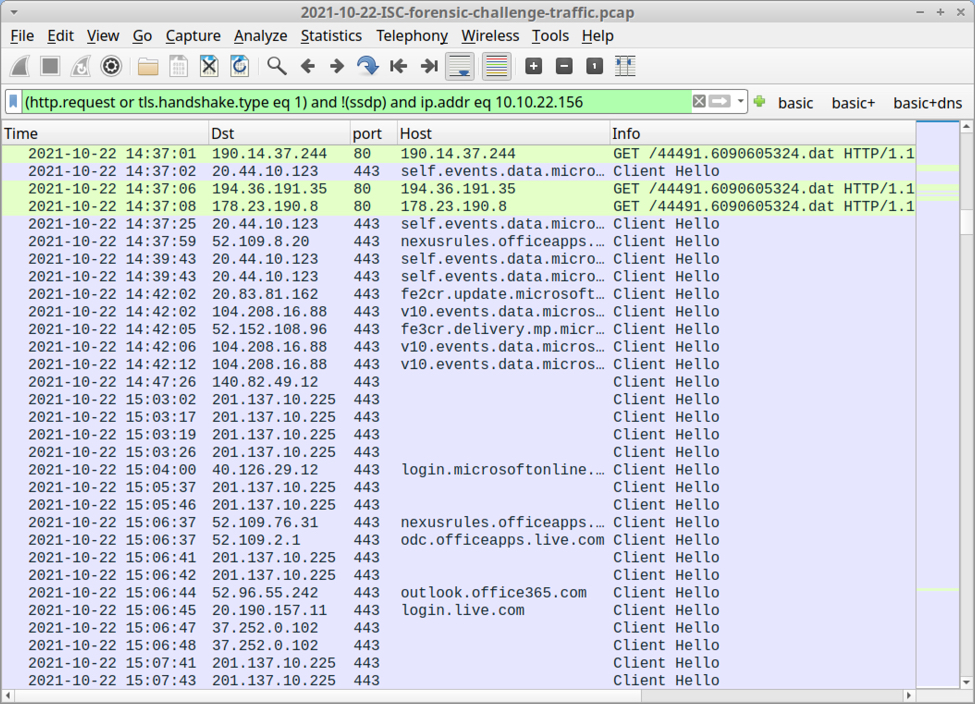Click the basic filter button
This screenshot has width=975, height=704.
(x=795, y=102)
